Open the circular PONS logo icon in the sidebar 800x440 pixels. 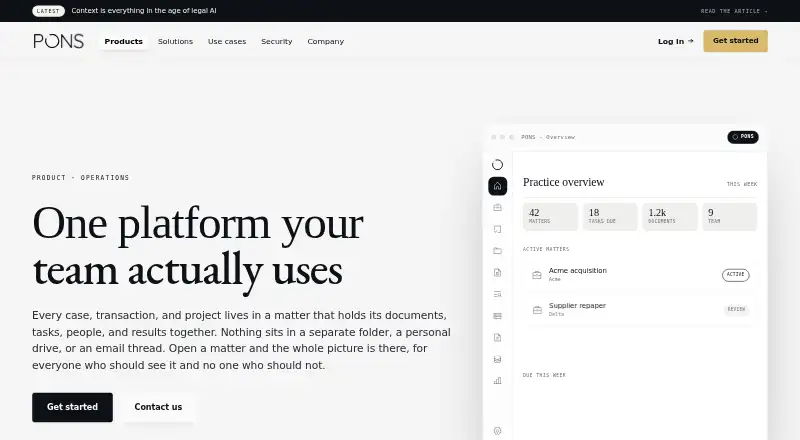click(x=497, y=164)
